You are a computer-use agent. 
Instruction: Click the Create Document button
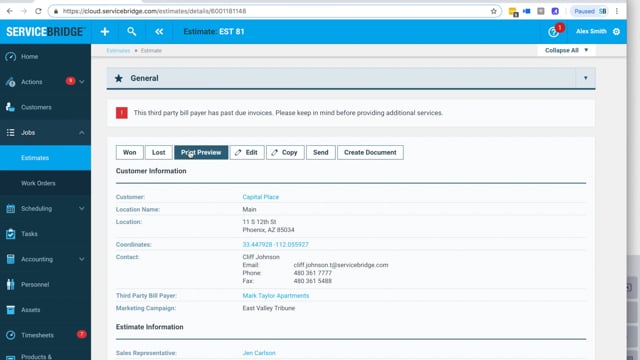(370, 152)
